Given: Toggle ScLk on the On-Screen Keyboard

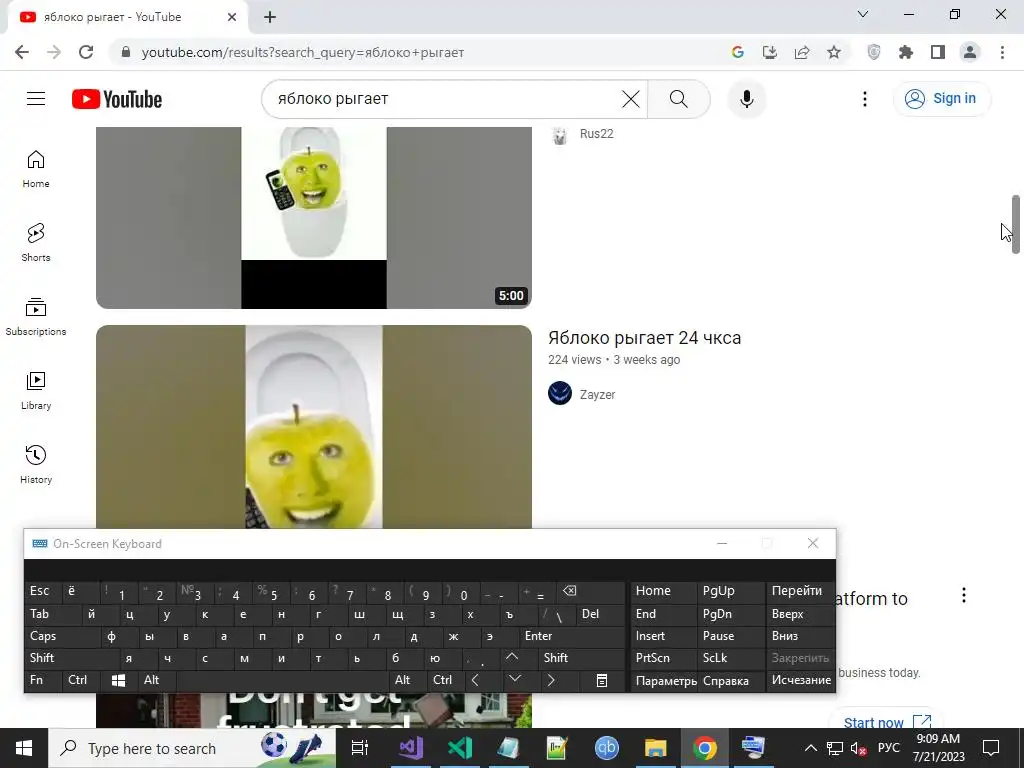Looking at the screenshot, I should [x=729, y=658].
